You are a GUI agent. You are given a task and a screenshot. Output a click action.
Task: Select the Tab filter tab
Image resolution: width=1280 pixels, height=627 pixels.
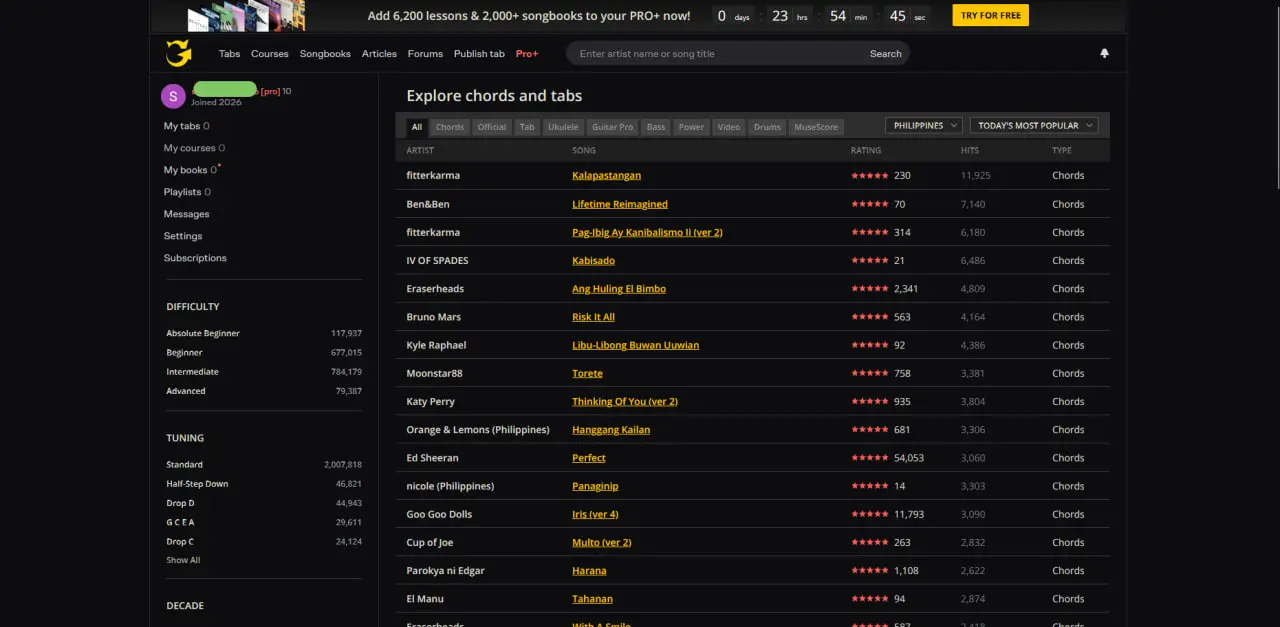tap(527, 127)
